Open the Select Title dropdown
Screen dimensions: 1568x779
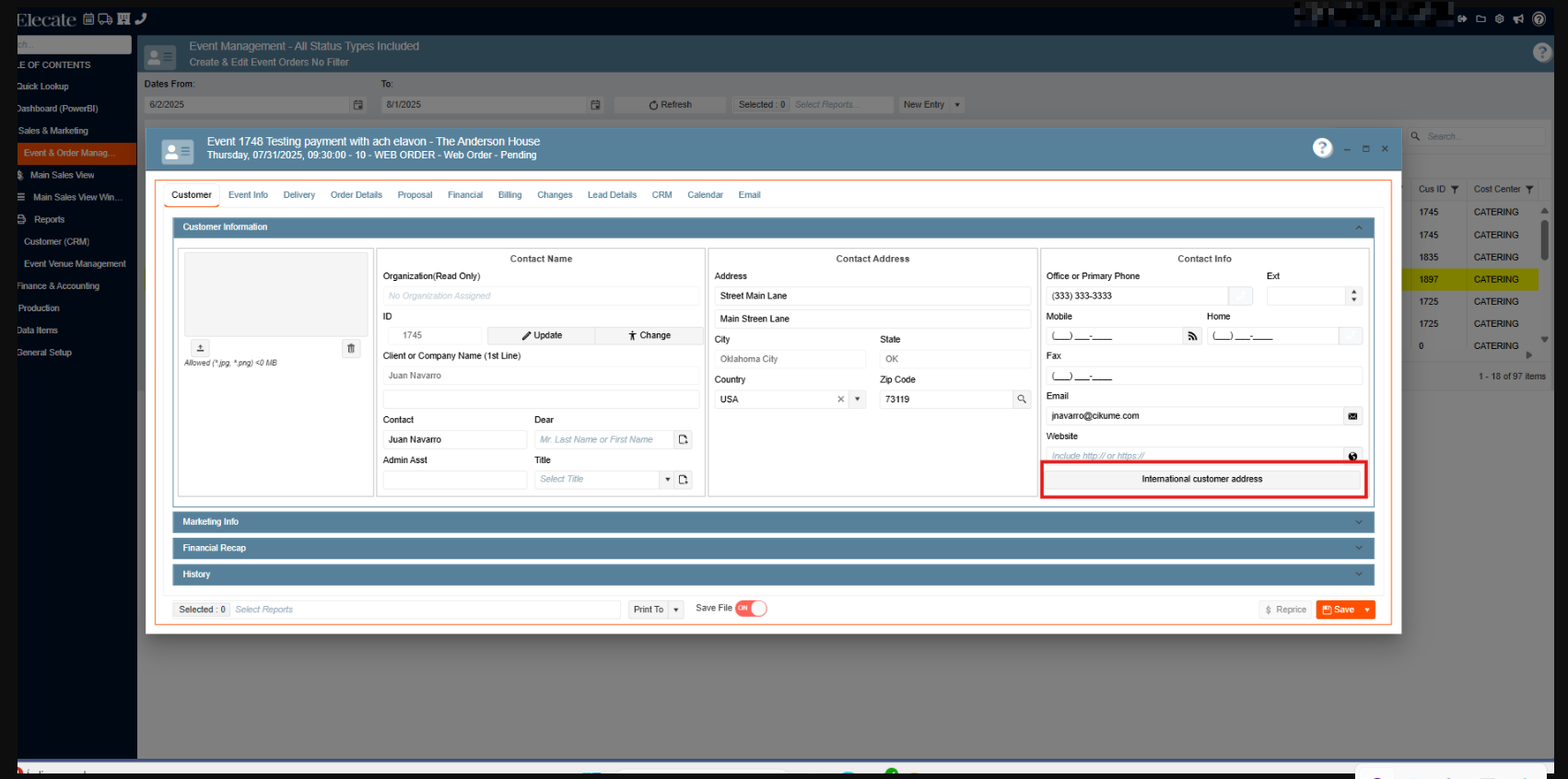coord(667,480)
